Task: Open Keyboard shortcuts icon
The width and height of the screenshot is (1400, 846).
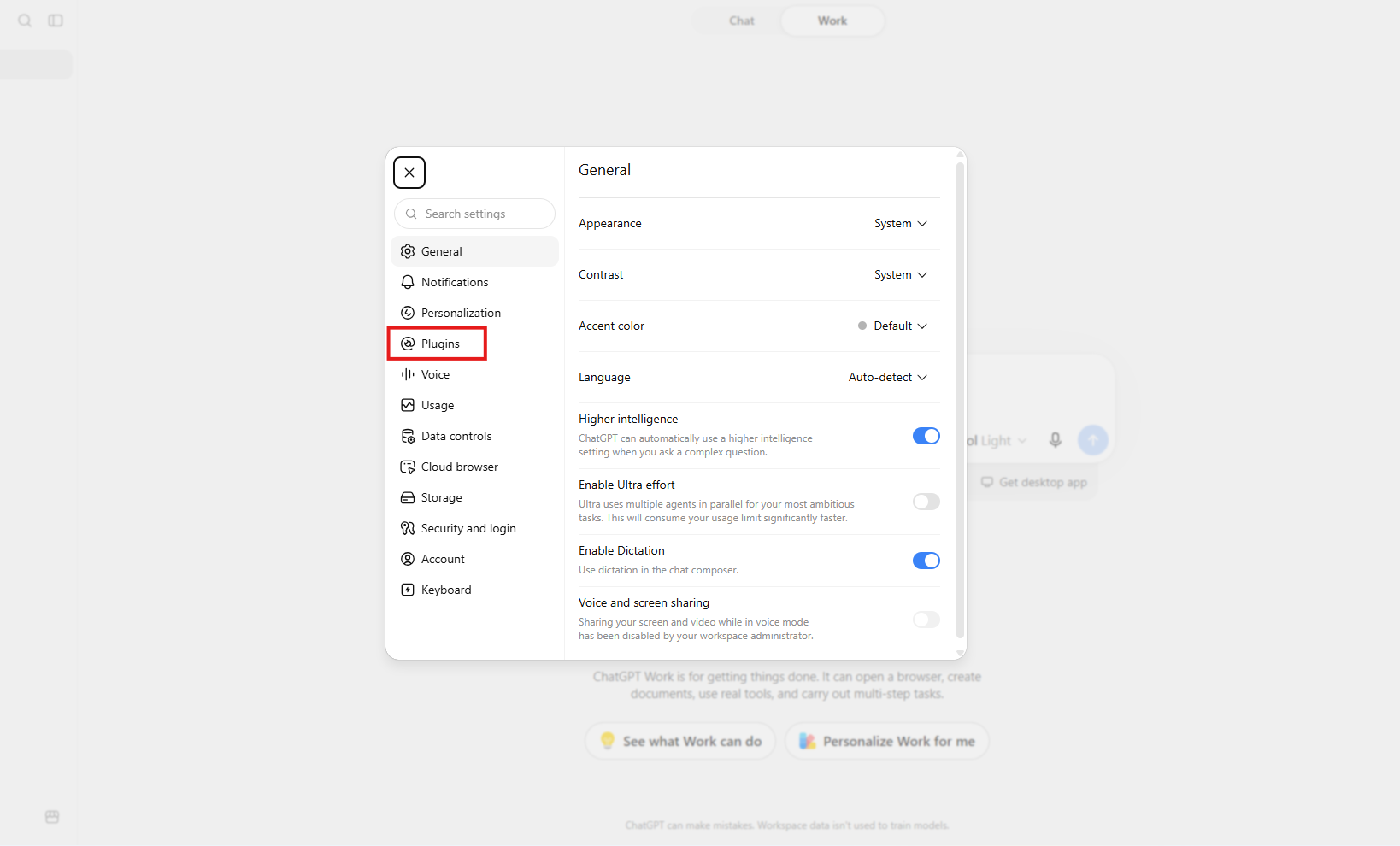Action: click(x=408, y=590)
